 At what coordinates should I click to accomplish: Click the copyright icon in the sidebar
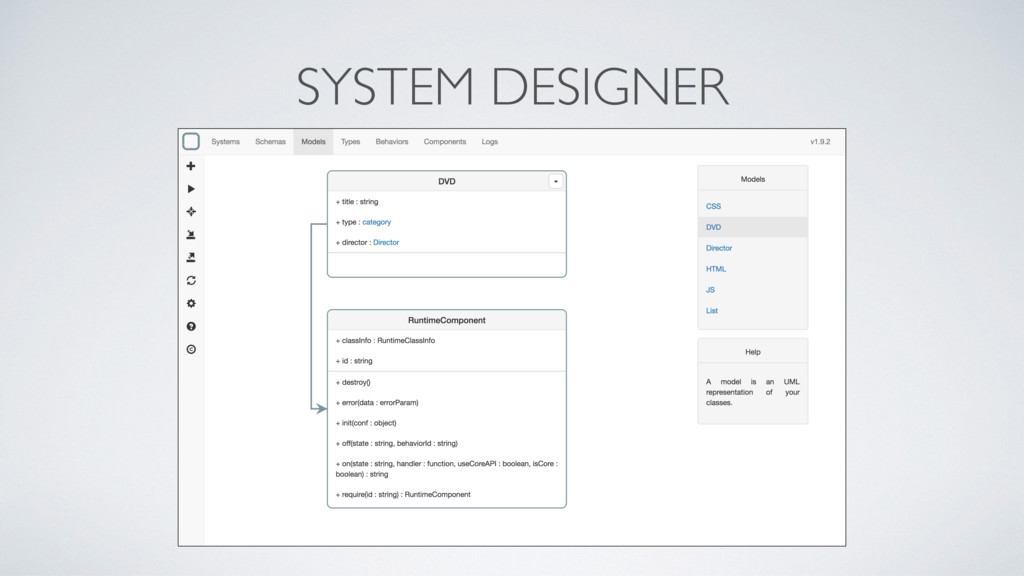191,349
